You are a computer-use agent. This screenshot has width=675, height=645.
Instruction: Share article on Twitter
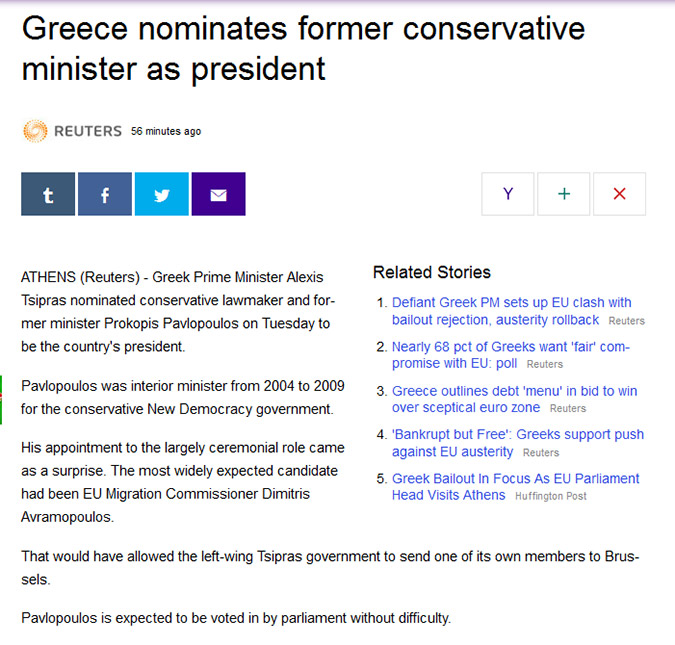point(161,194)
